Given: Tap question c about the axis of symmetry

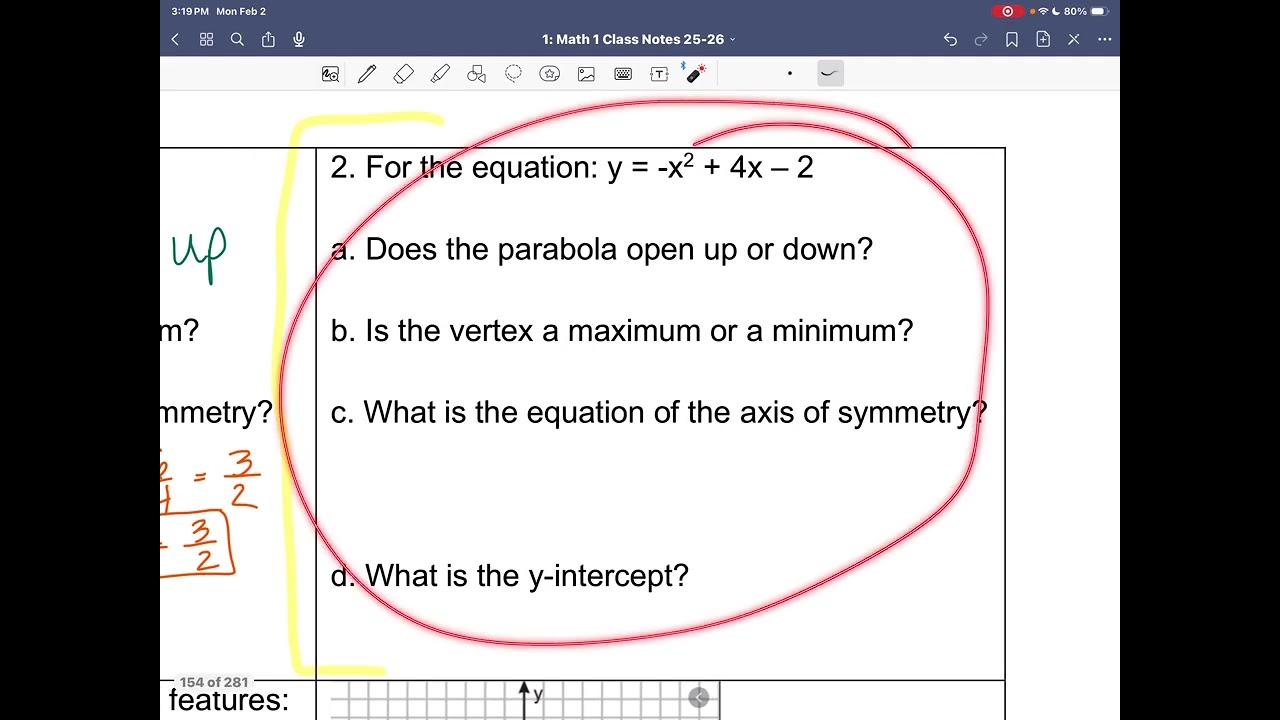Looking at the screenshot, I should (659, 412).
